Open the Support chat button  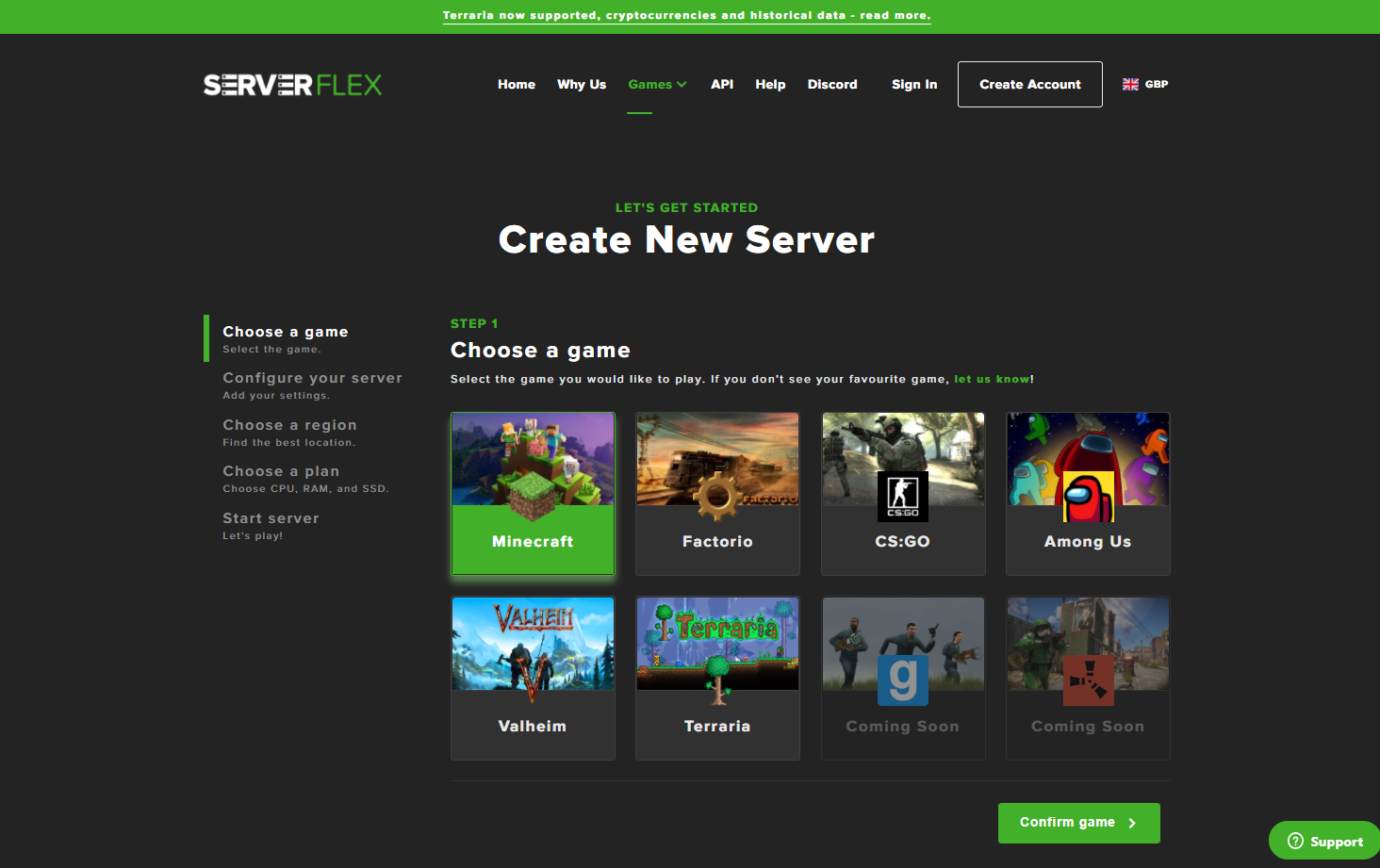(1324, 841)
